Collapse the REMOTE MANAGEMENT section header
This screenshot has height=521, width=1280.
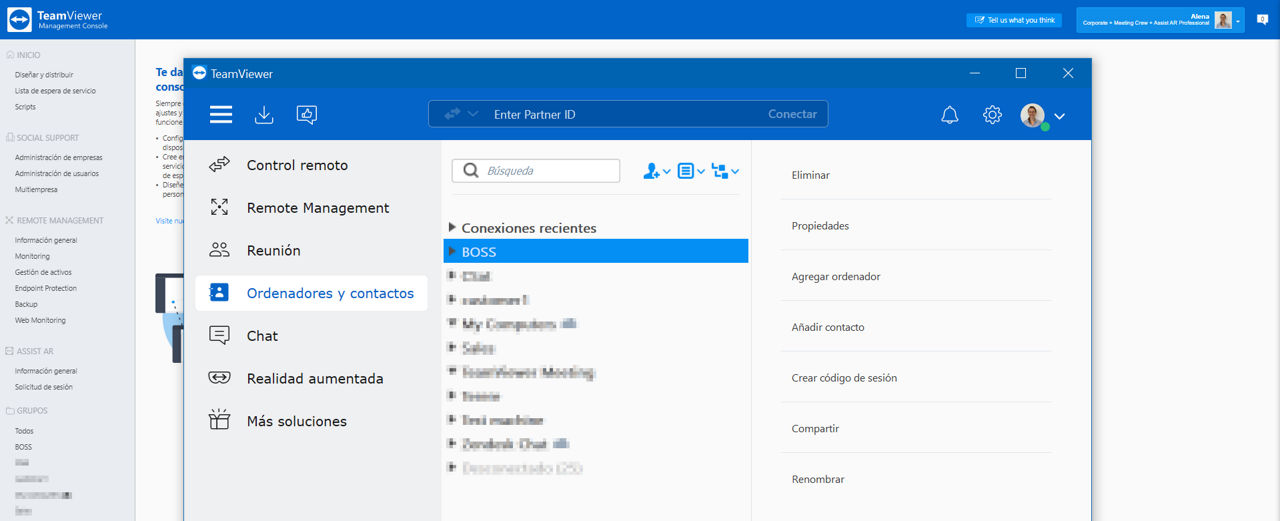click(x=54, y=220)
